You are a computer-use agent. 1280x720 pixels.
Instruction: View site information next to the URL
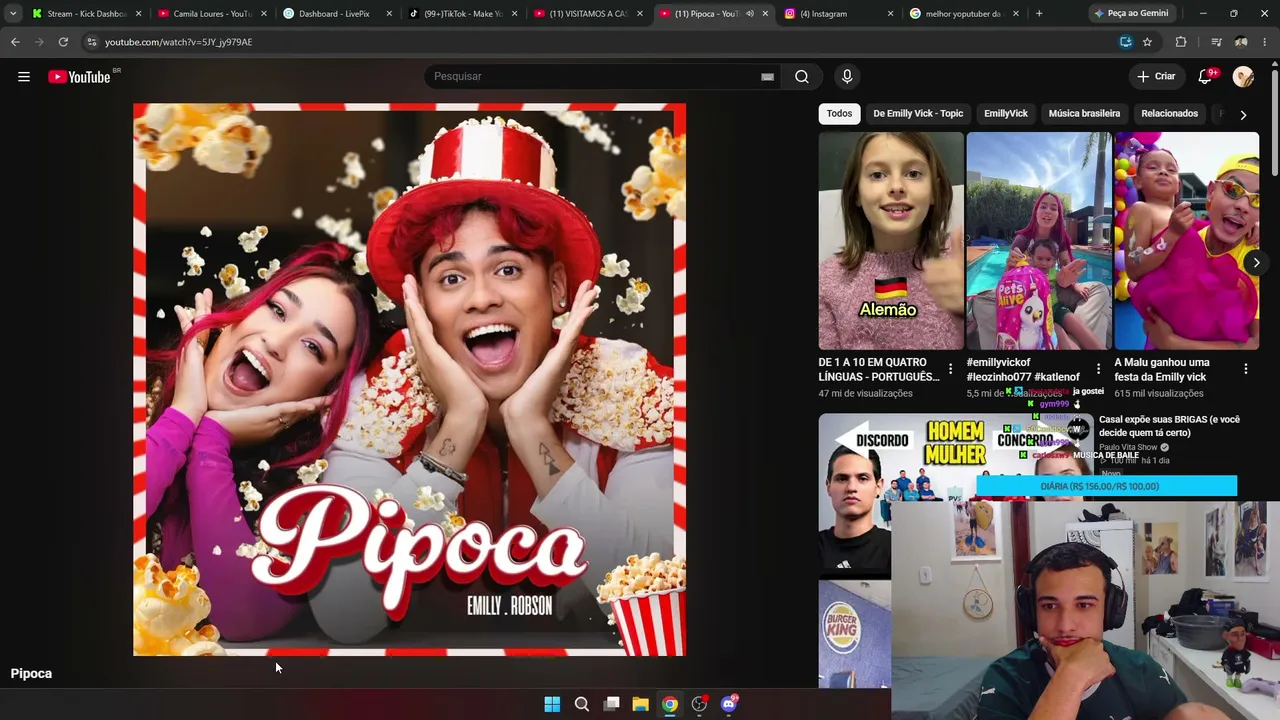[x=91, y=42]
